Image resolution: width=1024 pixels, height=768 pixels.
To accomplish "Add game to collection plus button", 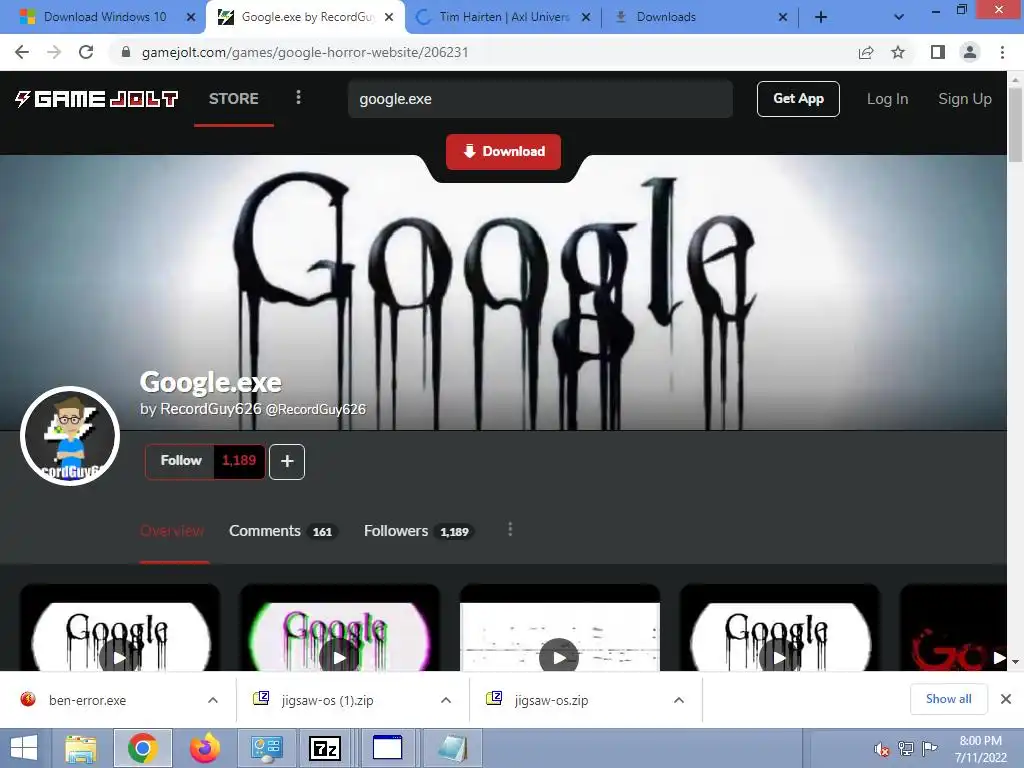I will click(287, 462).
